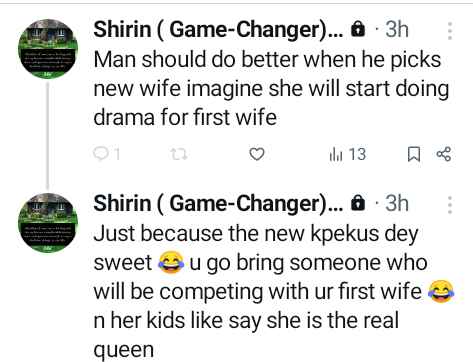Viewport: 473px width, 362px height.
Task: Open the profile picture of the second post
Action: [x=48, y=223]
